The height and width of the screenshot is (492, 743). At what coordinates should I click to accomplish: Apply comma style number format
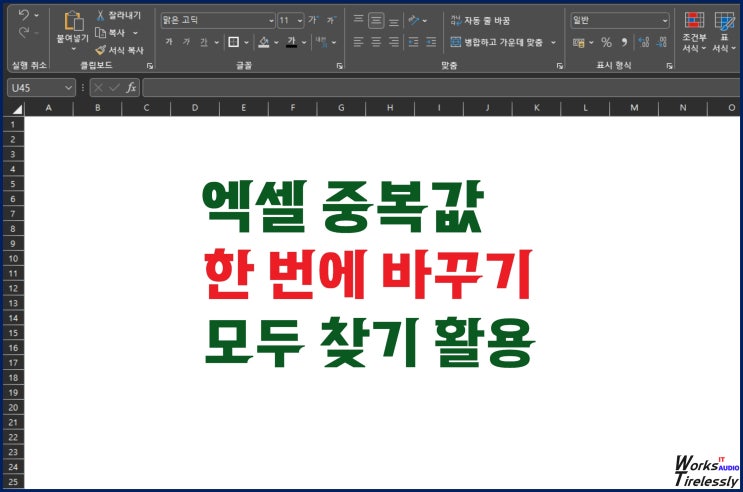[625, 43]
